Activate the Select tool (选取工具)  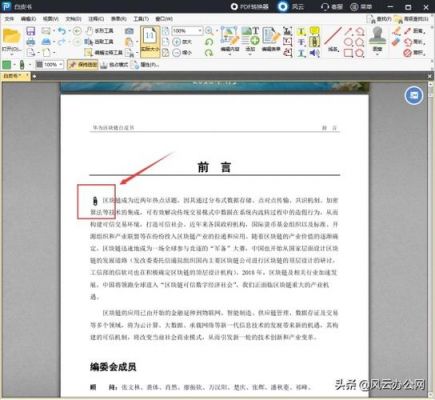point(99,42)
